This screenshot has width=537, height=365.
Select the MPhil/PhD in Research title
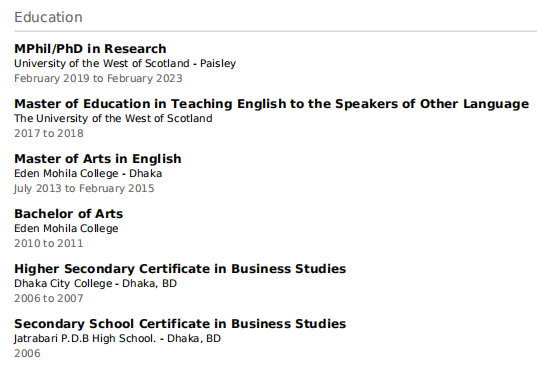click(90, 49)
